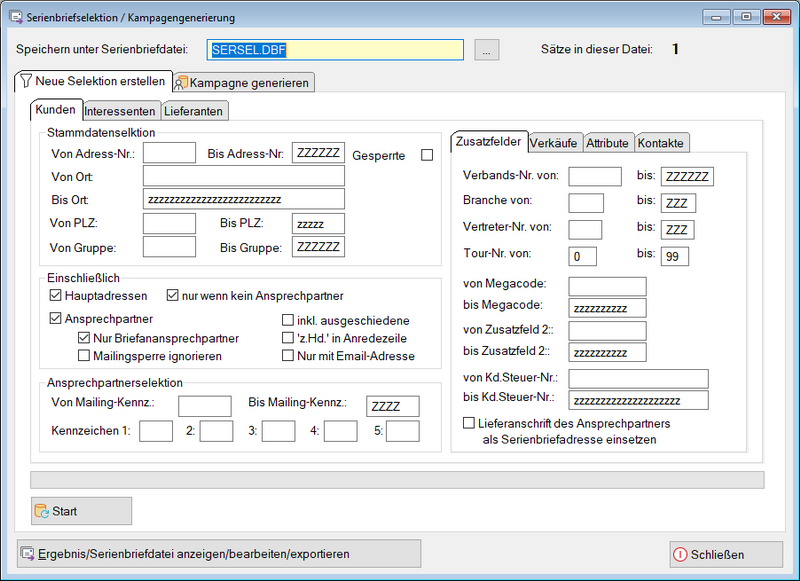Show the Kontakte tab
This screenshot has width=800, height=581.
point(661,143)
